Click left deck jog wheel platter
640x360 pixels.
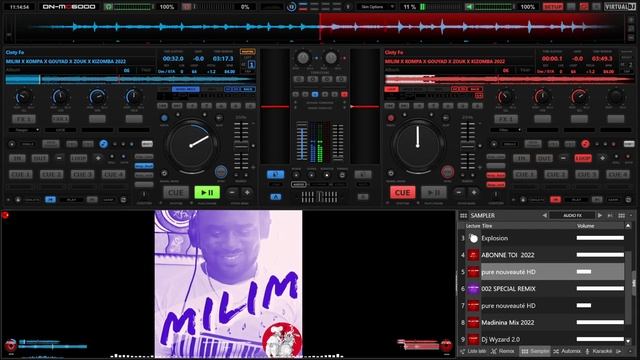pos(191,145)
